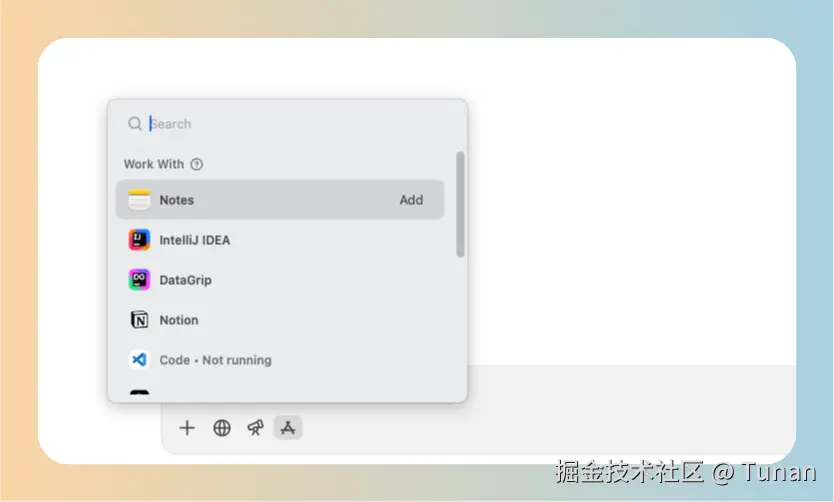Click the Work With help question icon

pos(197,164)
